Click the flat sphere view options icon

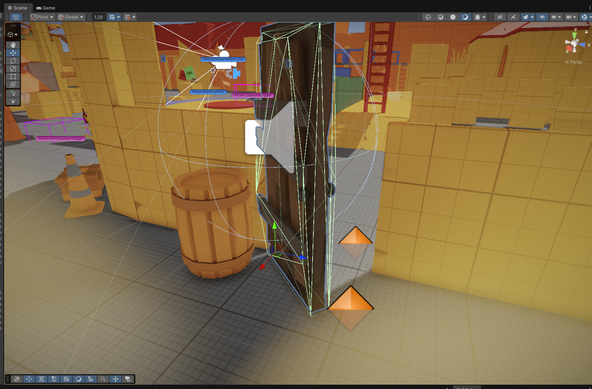pyautogui.click(x=554, y=17)
